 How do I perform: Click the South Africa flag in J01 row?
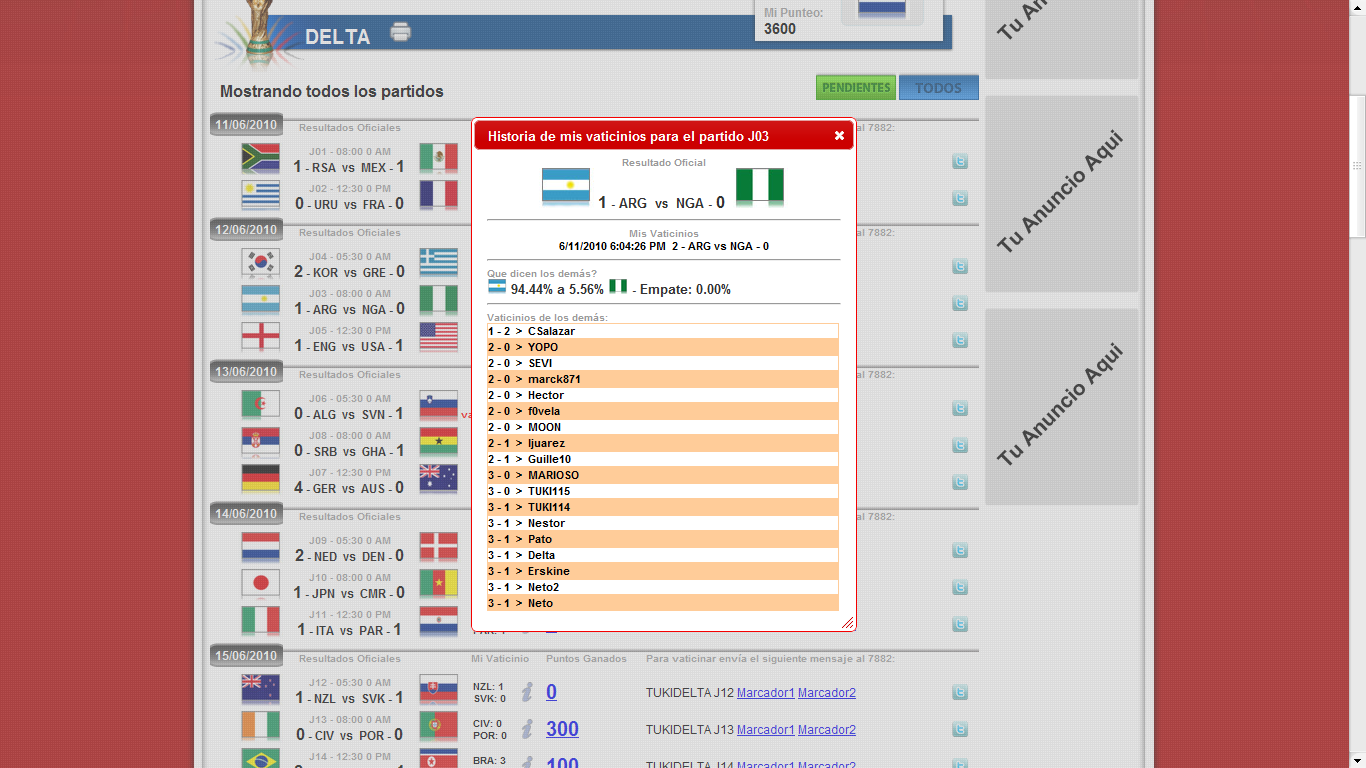point(260,158)
